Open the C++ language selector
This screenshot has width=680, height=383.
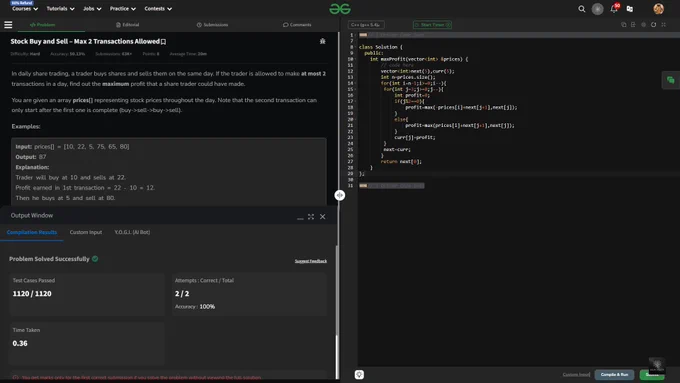(366, 25)
